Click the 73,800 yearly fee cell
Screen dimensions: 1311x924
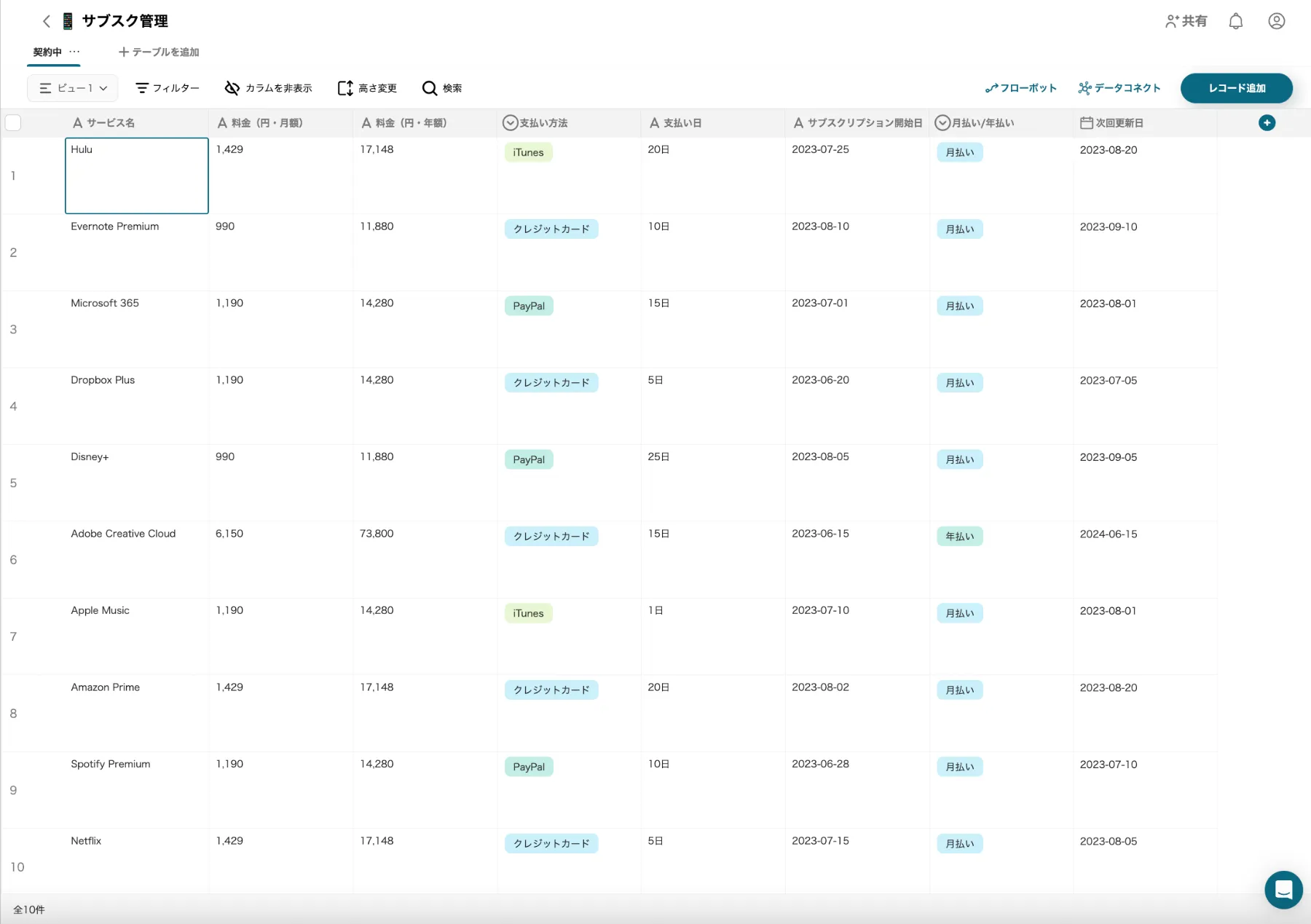[425, 560]
